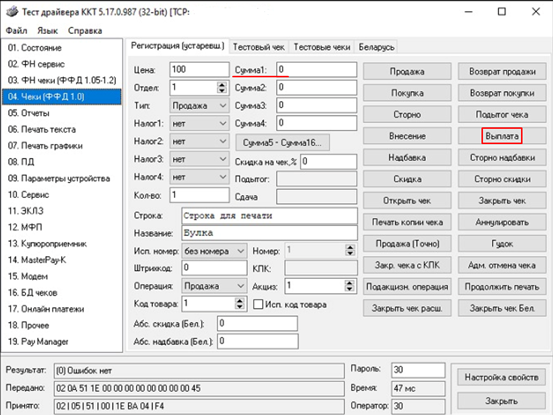Expand the Налог4 dropdown
The height and width of the screenshot is (415, 553).
199,177
